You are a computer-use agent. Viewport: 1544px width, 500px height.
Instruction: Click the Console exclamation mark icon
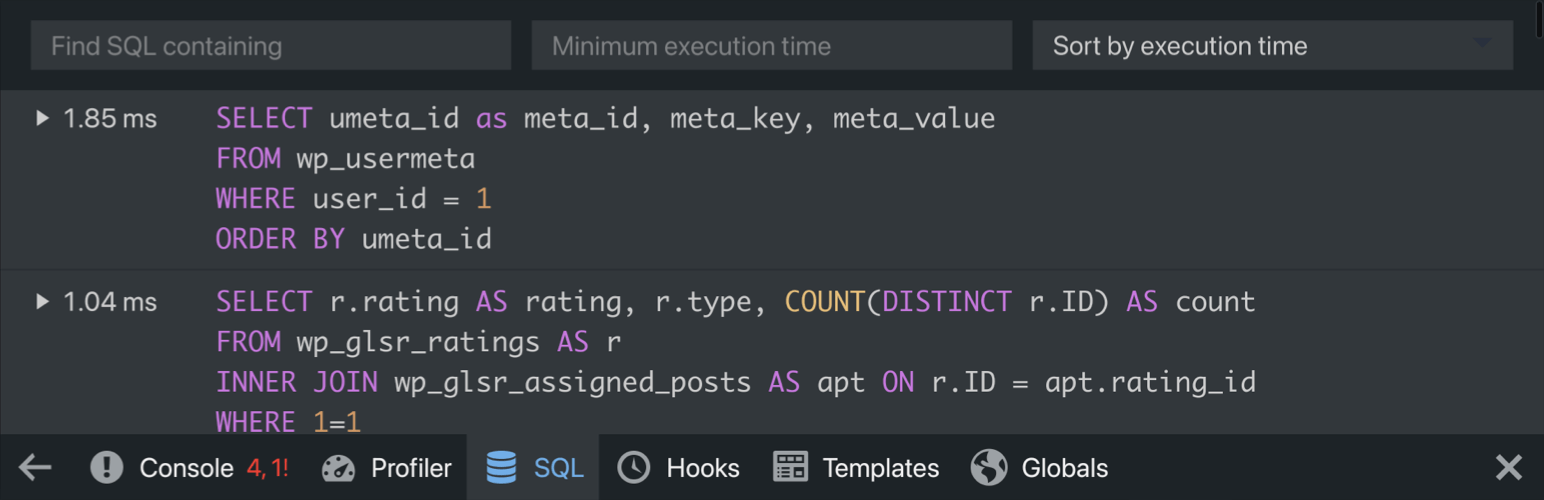(x=106, y=467)
